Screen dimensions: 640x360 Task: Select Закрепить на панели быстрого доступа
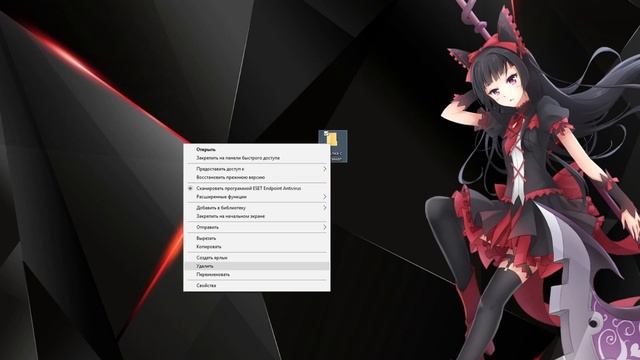257,158
